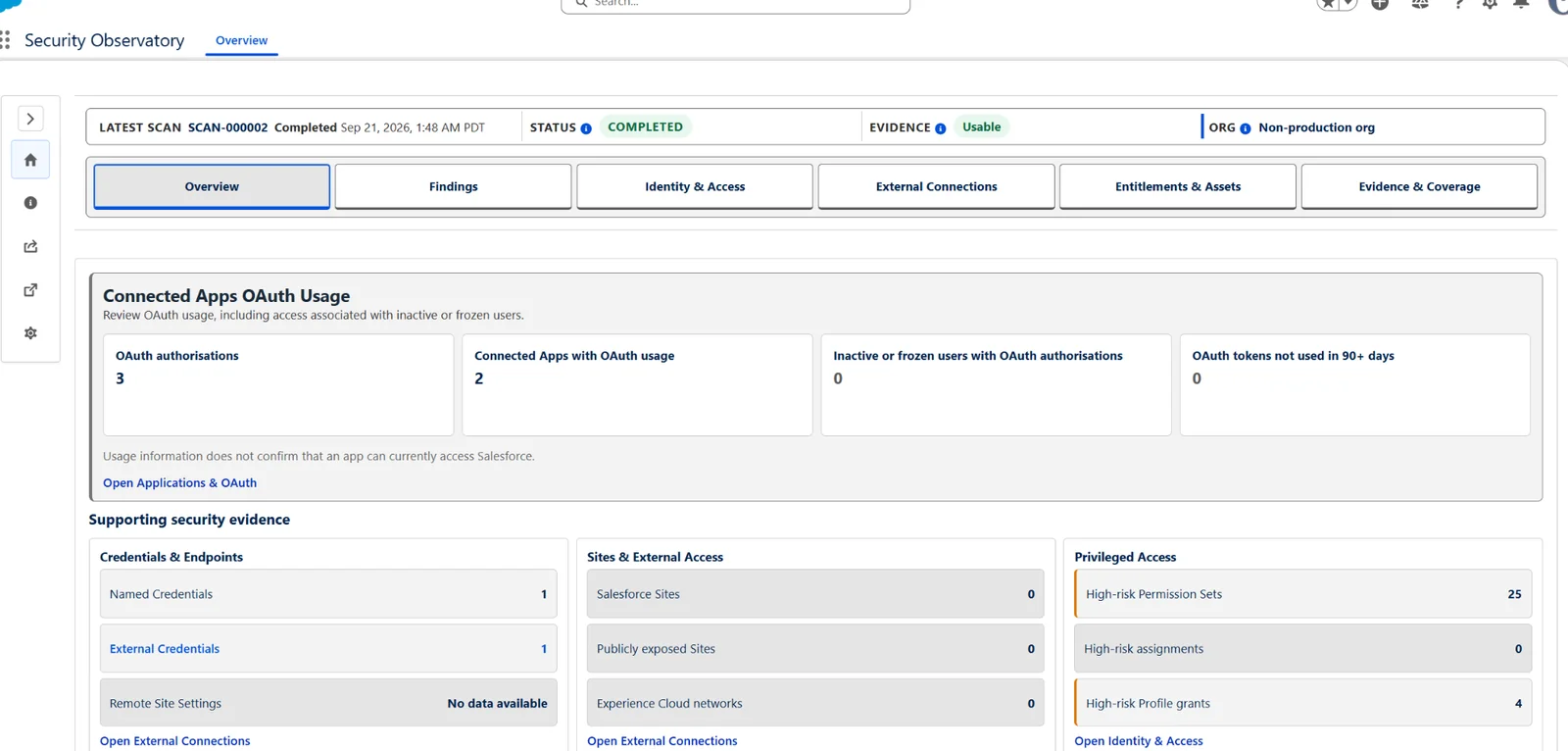Image resolution: width=1568 pixels, height=751 pixels.
Task: Click the Connected Apps with OAuth usage card
Action: pyautogui.click(x=637, y=385)
